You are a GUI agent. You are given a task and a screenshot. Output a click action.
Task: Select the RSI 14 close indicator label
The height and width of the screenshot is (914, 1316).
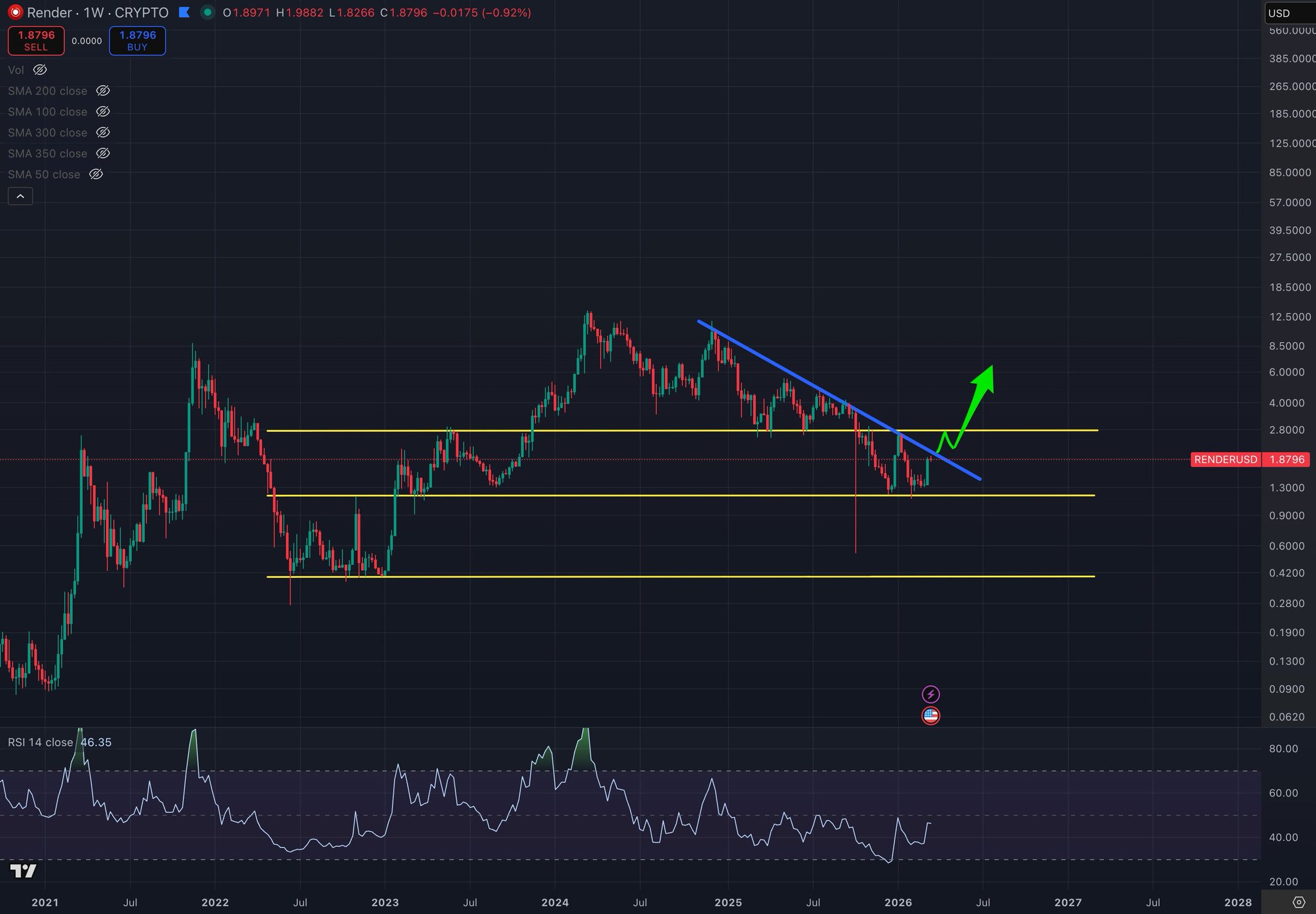pyautogui.click(x=40, y=742)
